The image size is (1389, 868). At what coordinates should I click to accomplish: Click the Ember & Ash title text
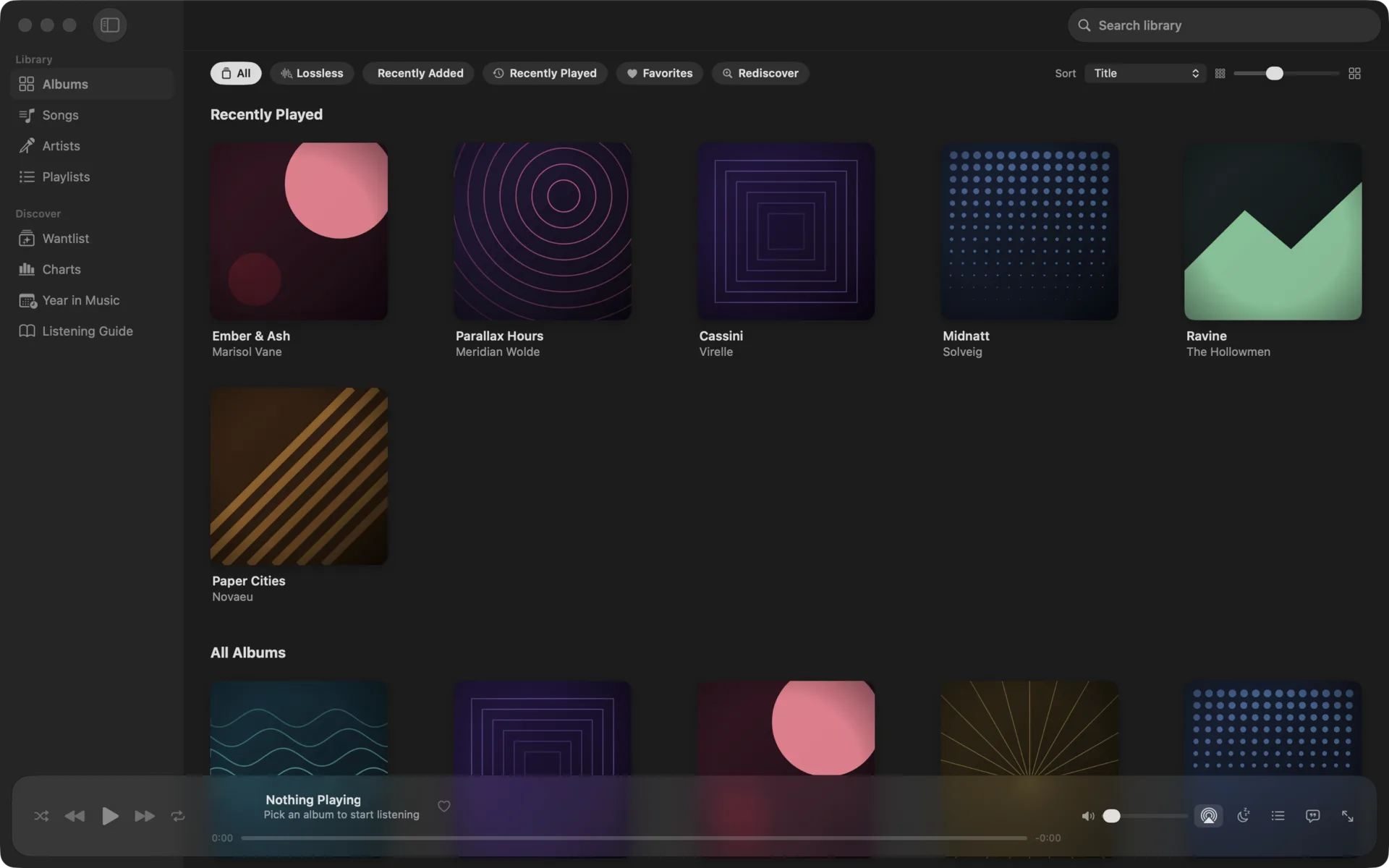point(251,336)
